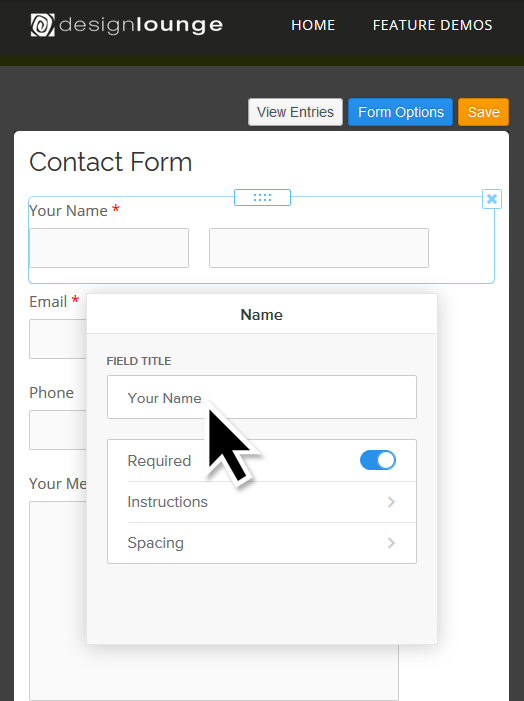The height and width of the screenshot is (701, 524).
Task: Open Form Options
Action: click(401, 112)
